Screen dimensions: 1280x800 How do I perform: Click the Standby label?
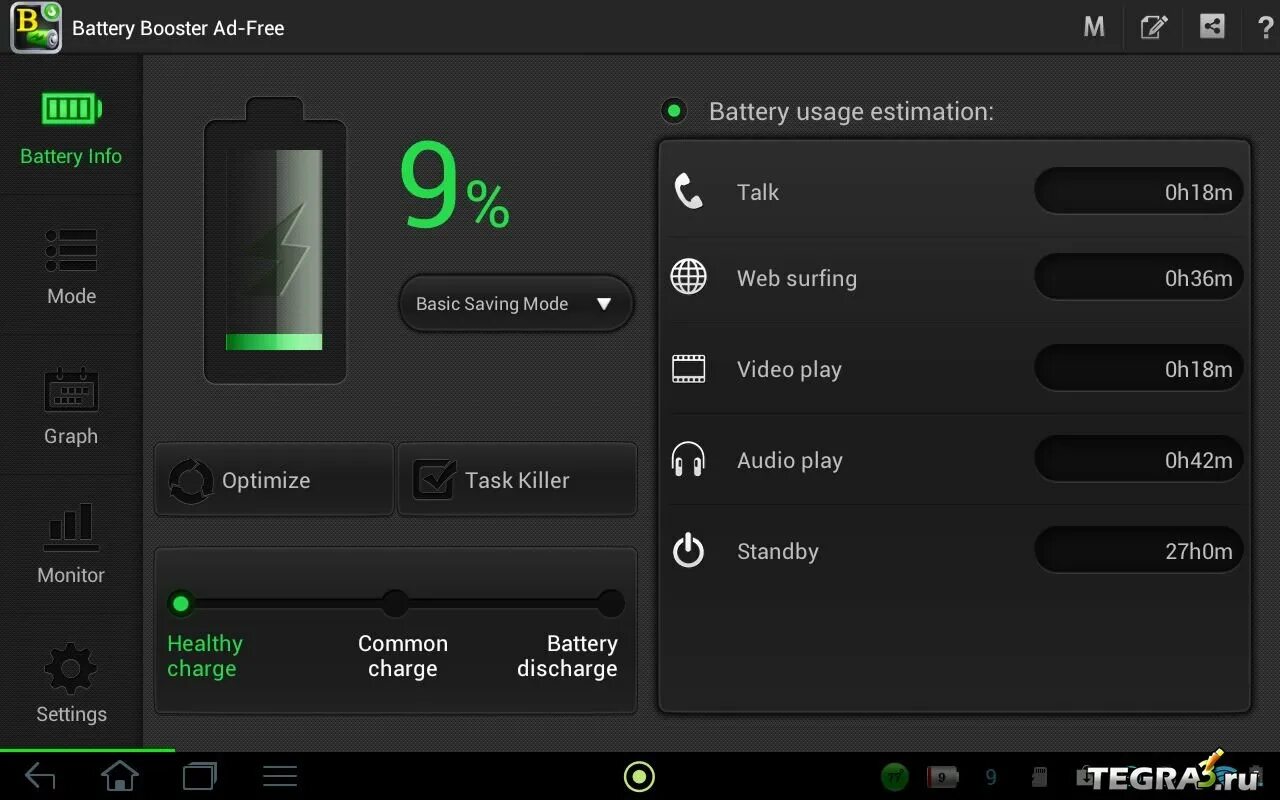pyautogui.click(x=778, y=551)
